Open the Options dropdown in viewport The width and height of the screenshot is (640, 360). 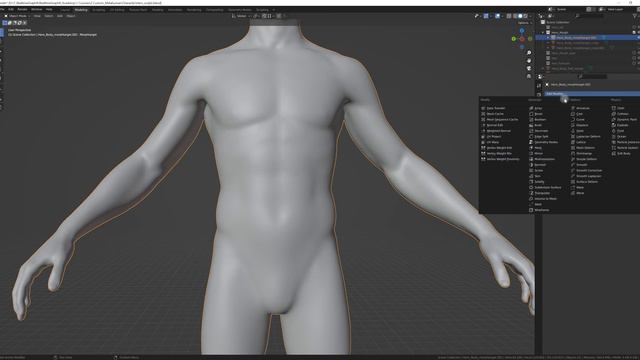(524, 23)
